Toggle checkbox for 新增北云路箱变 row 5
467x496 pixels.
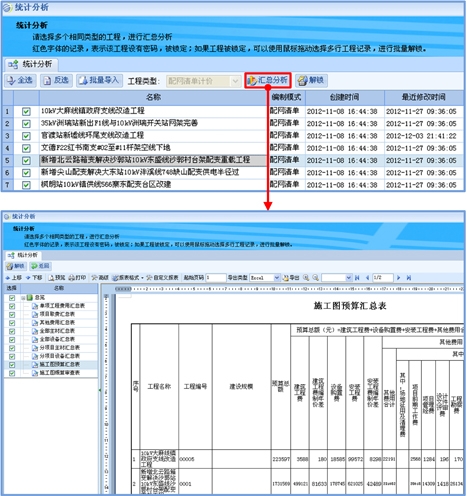[x=26, y=160]
